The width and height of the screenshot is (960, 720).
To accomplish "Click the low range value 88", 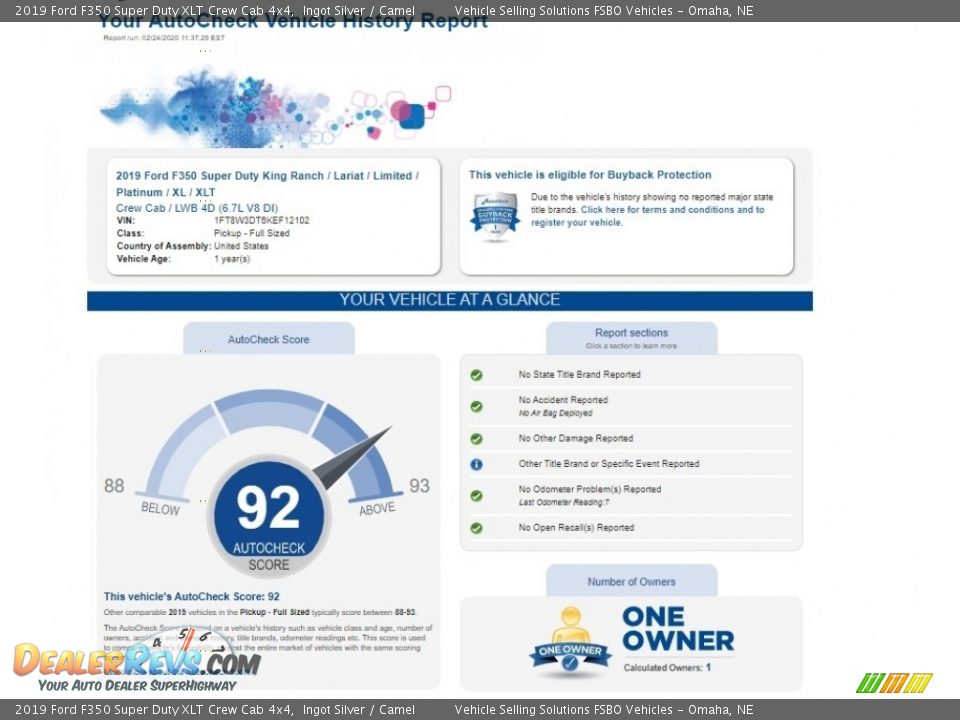I will (x=114, y=486).
